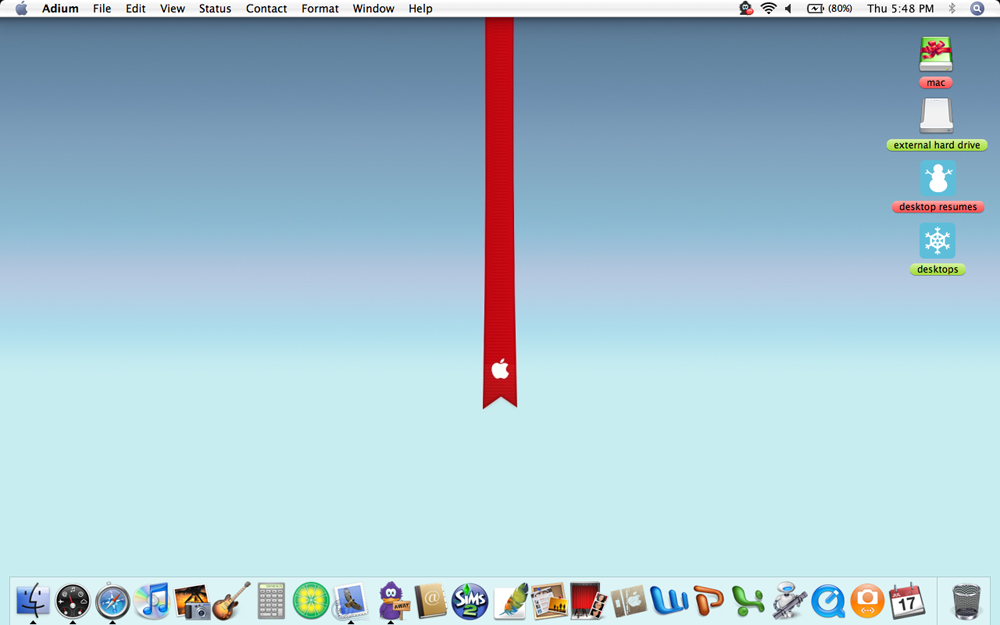
Task: Launch The Sims 2 from dock
Action: click(470, 601)
